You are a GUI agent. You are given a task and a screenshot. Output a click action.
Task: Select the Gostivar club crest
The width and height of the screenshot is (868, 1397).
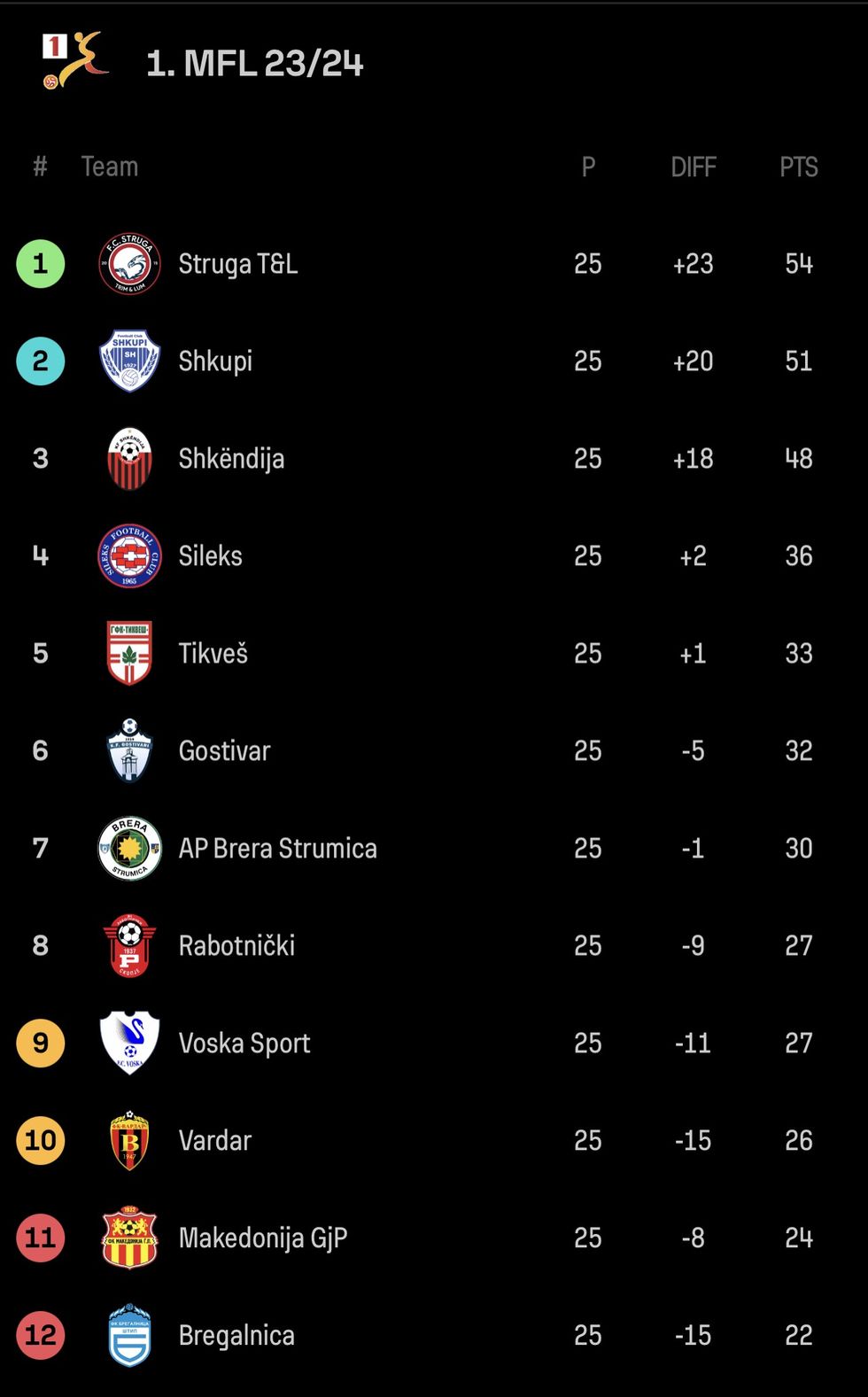tap(129, 751)
